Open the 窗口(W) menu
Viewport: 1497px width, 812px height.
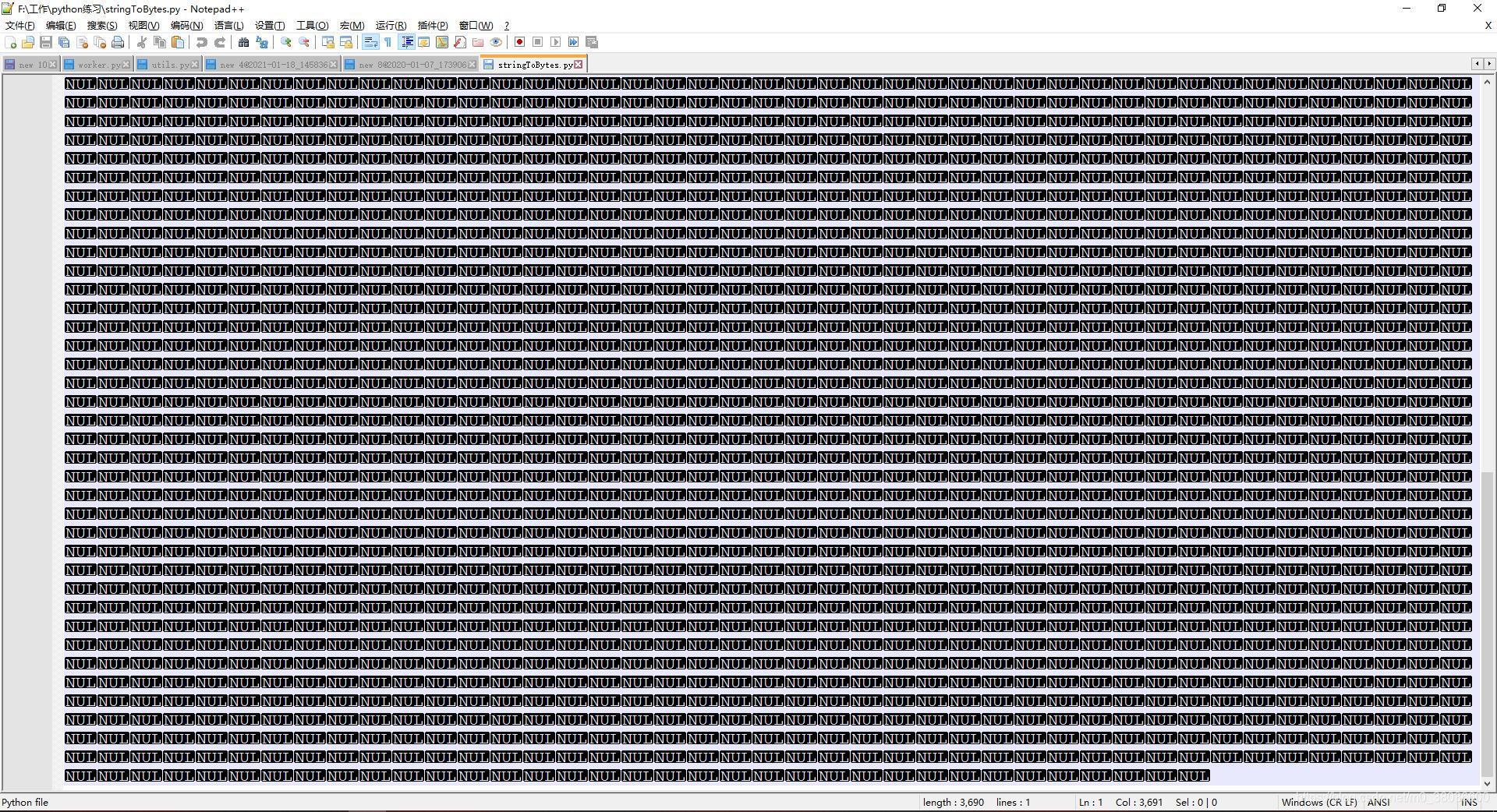click(476, 26)
